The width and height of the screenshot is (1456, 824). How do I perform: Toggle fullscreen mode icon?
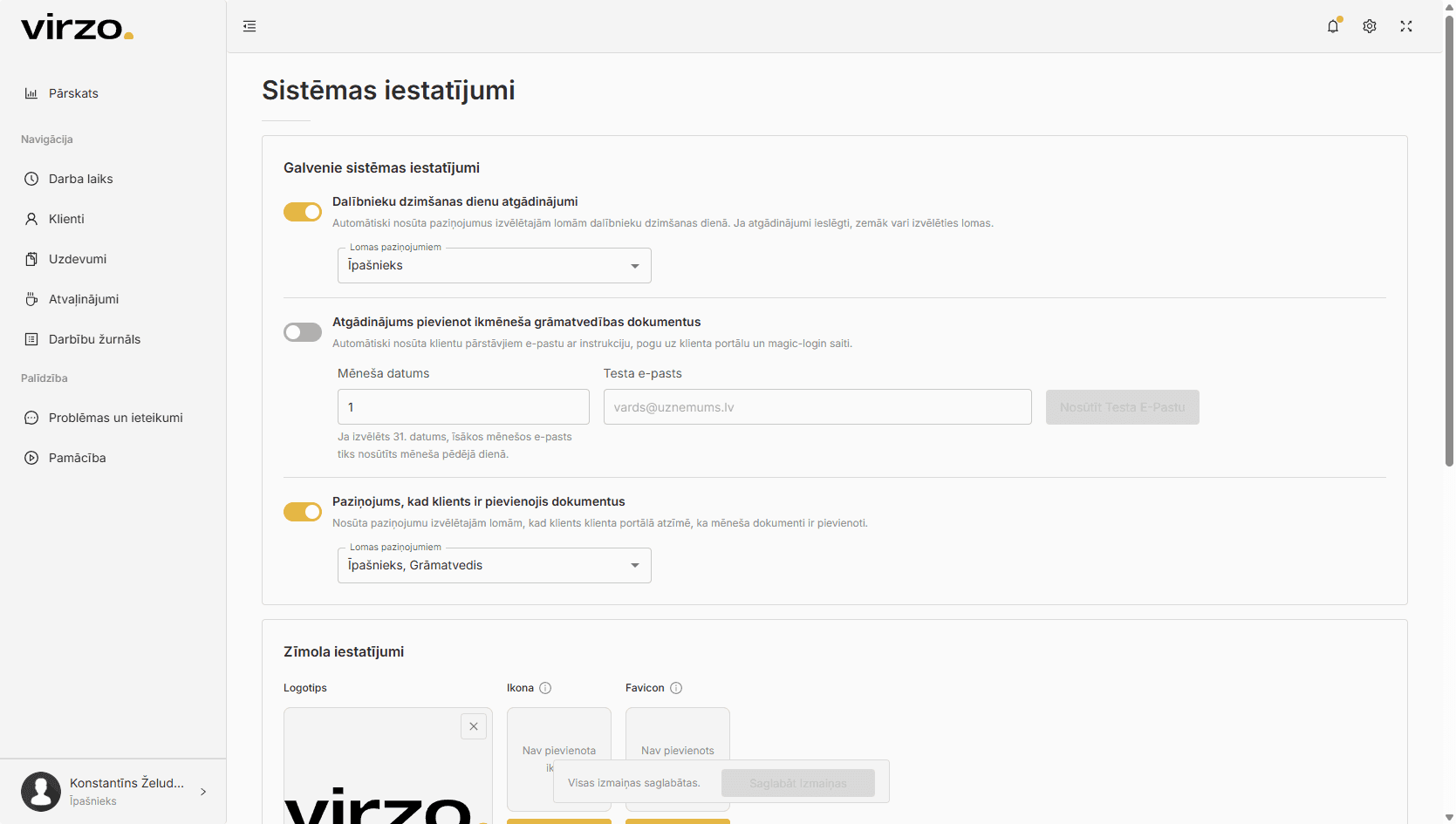coord(1406,26)
